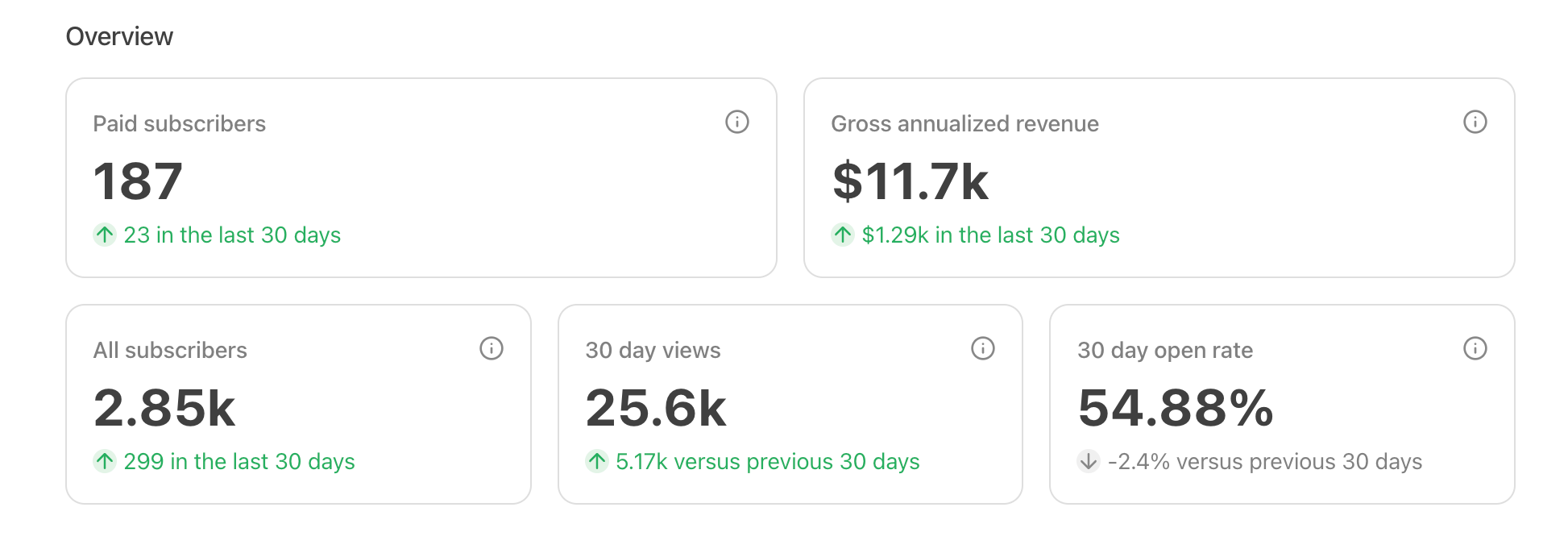Click "5.17k versus previous 30 days" text
This screenshot has height=553, width=1568.
(x=767, y=461)
